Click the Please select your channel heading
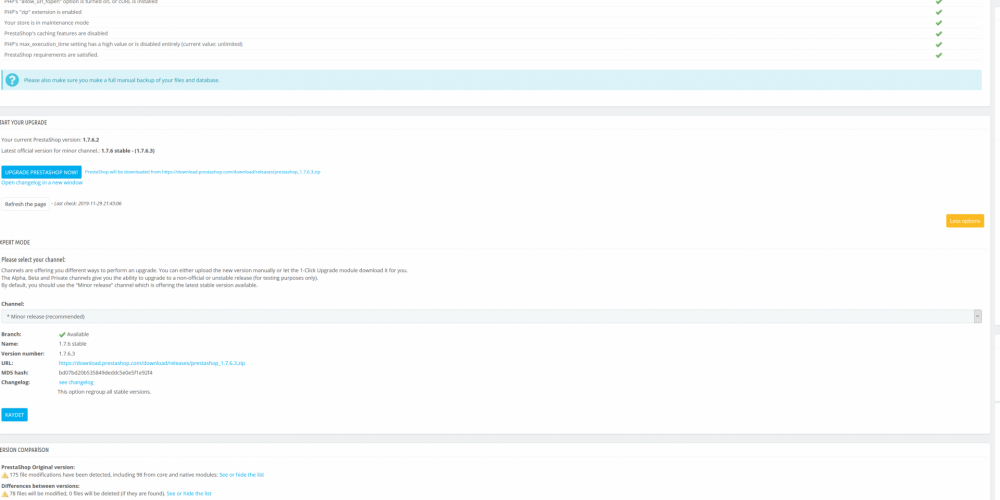 [33, 260]
